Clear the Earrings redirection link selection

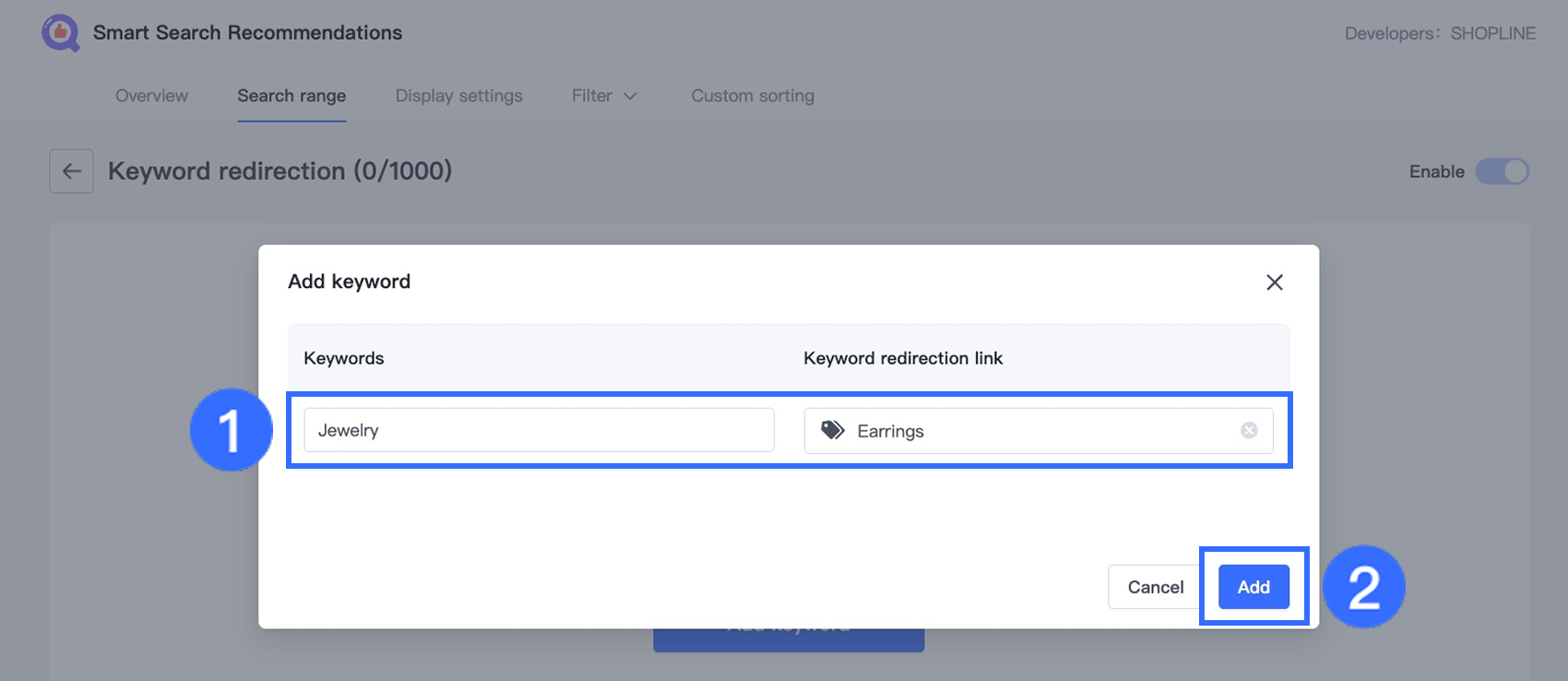pos(1249,431)
